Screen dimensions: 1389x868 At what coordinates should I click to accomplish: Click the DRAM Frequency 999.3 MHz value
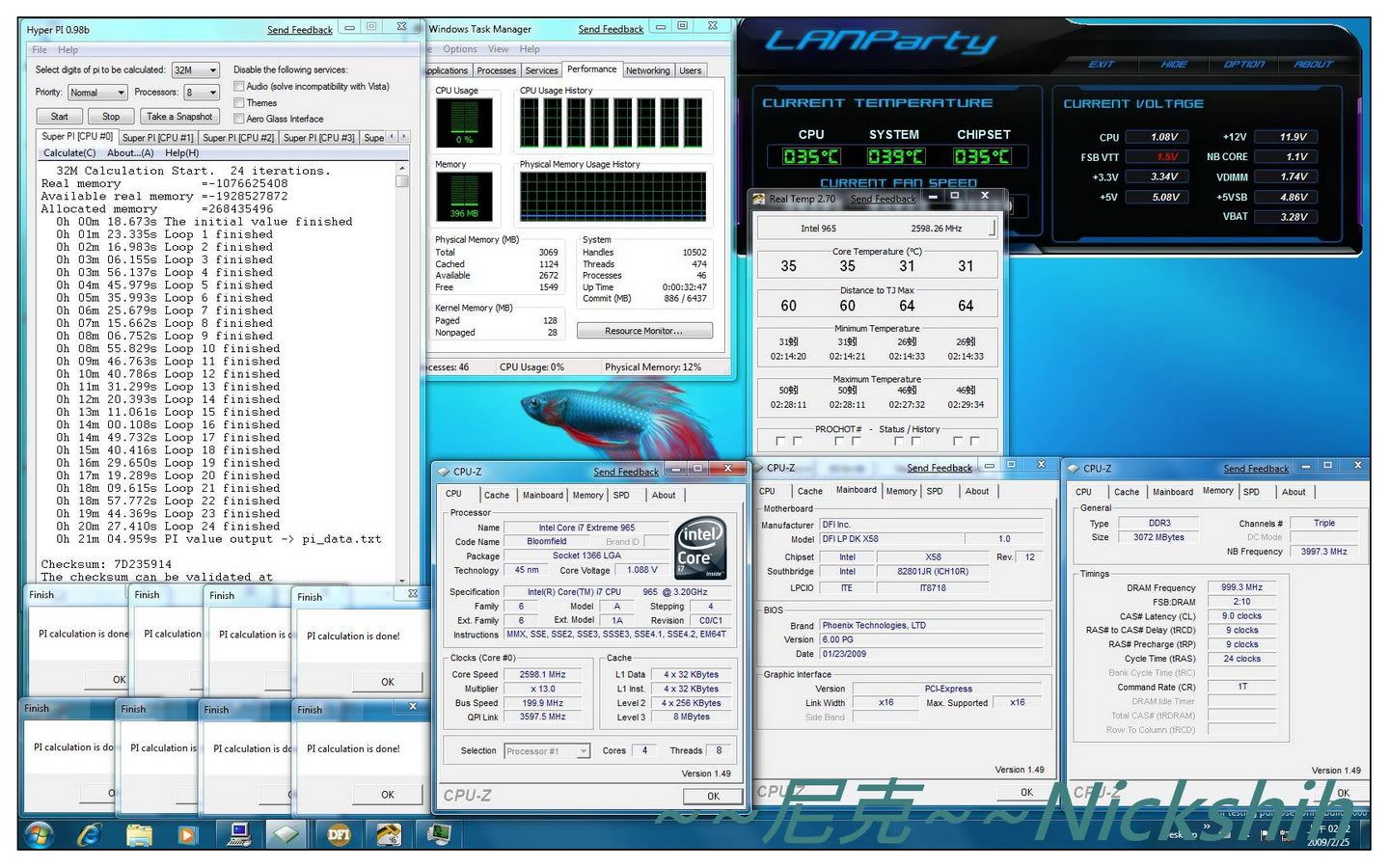pyautogui.click(x=1241, y=586)
